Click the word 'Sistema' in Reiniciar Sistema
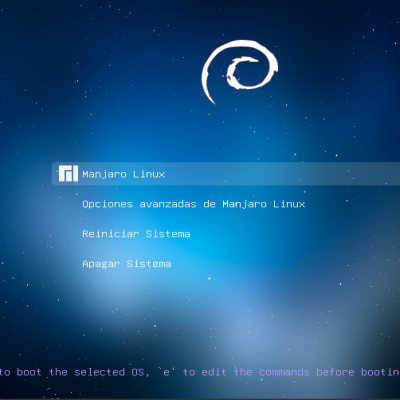 coord(168,234)
